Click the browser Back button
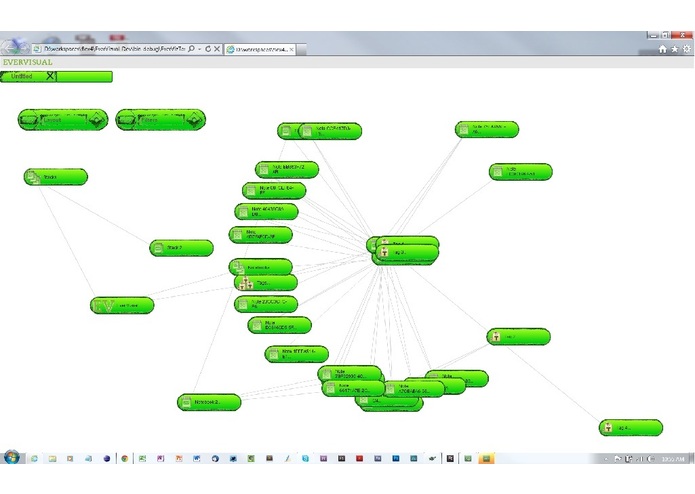695x494 pixels. tap(9, 47)
